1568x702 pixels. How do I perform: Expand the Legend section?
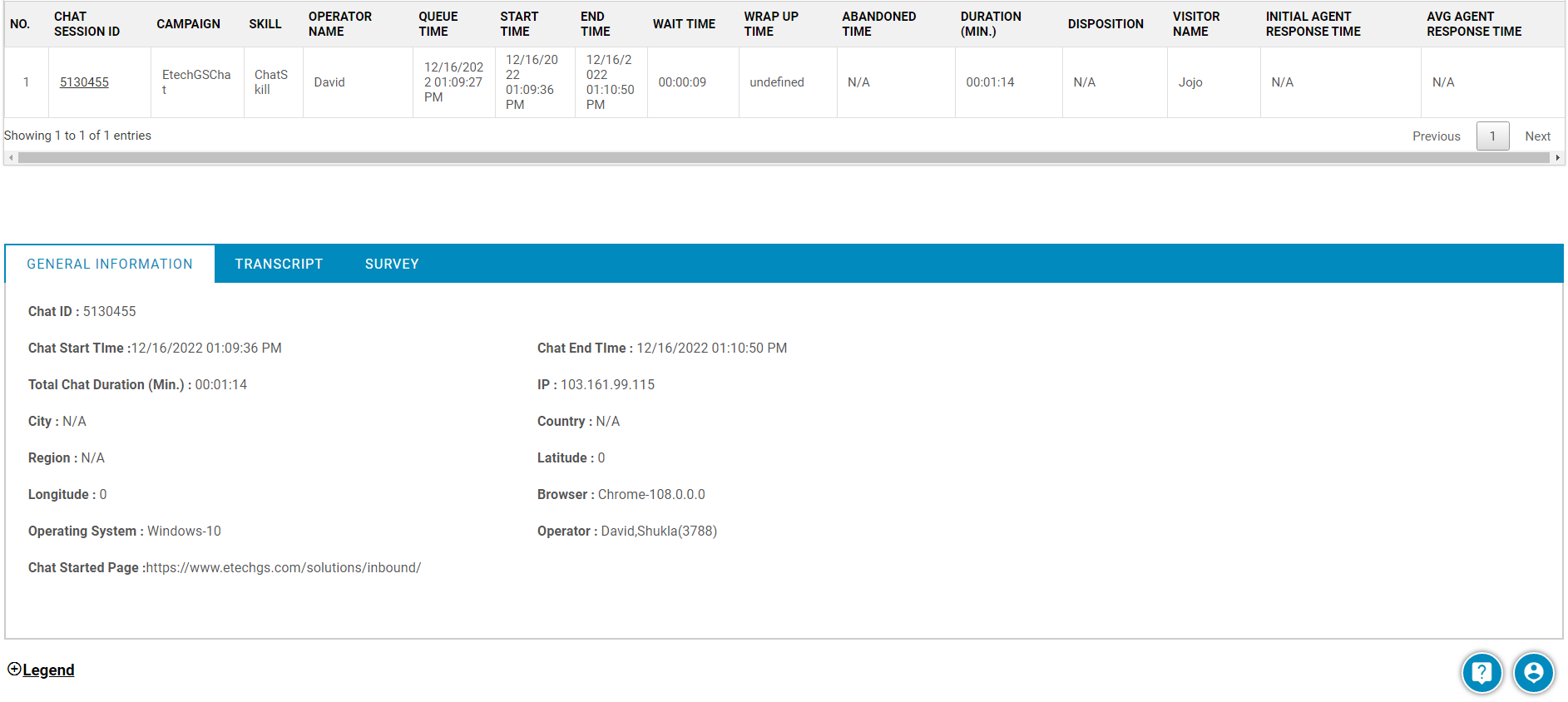coord(48,670)
